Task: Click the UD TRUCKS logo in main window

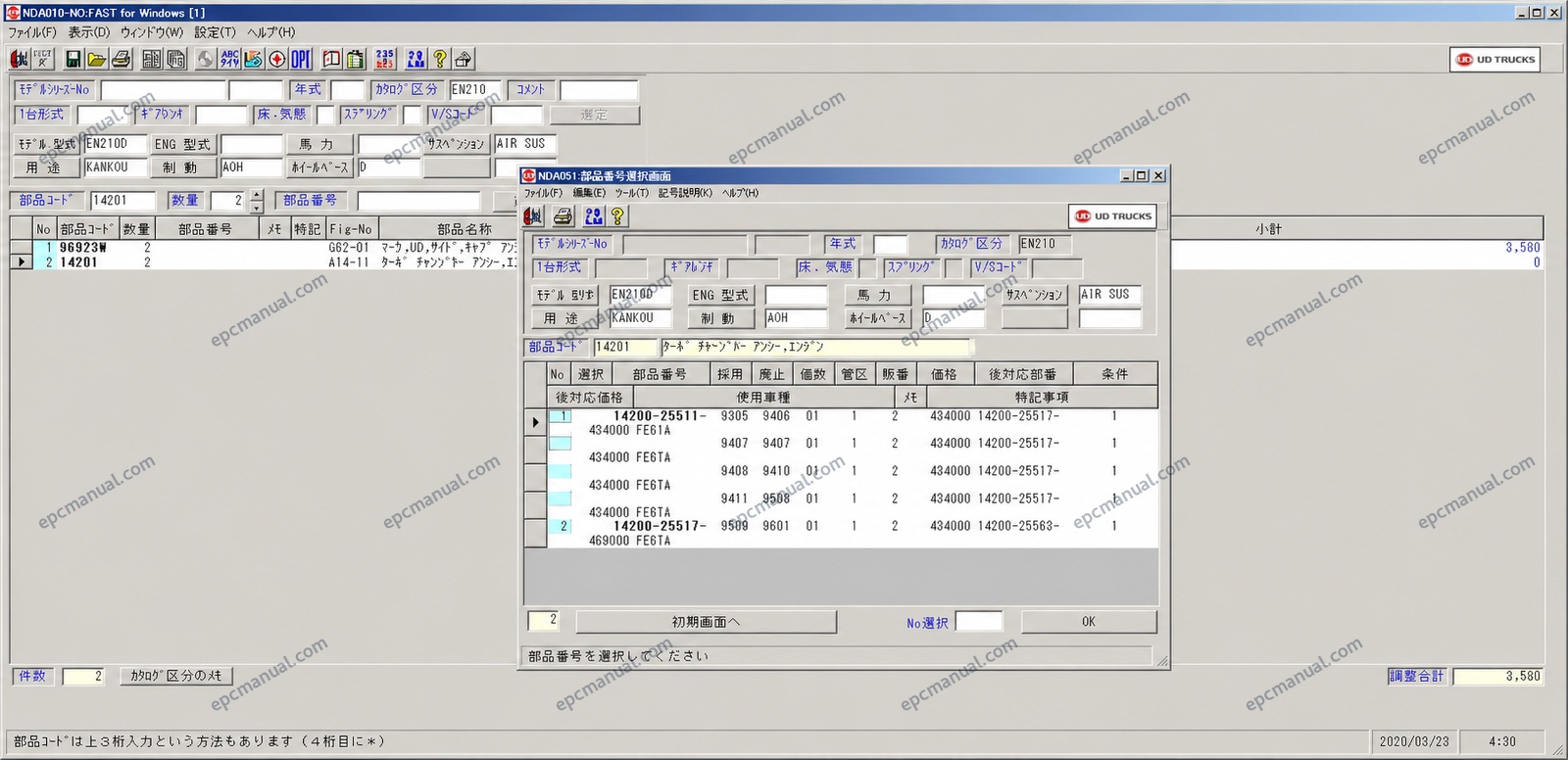Action: click(1494, 60)
